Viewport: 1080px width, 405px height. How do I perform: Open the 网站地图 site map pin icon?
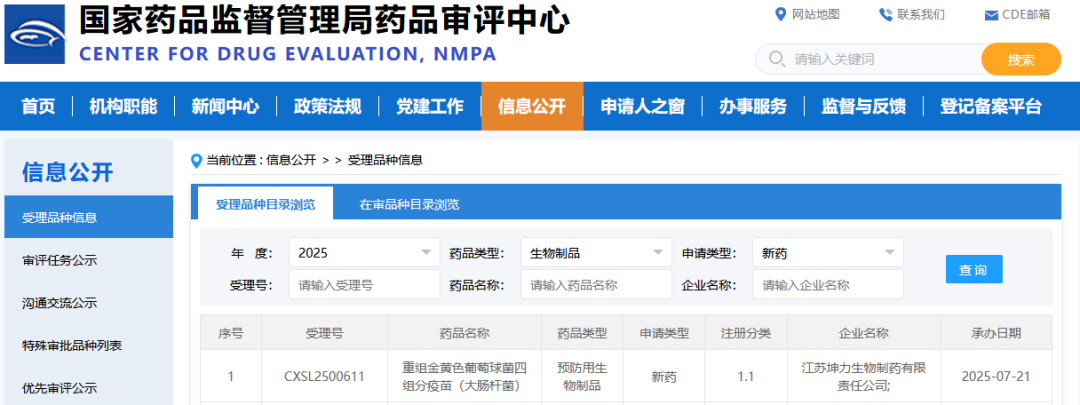pyautogui.click(x=781, y=14)
